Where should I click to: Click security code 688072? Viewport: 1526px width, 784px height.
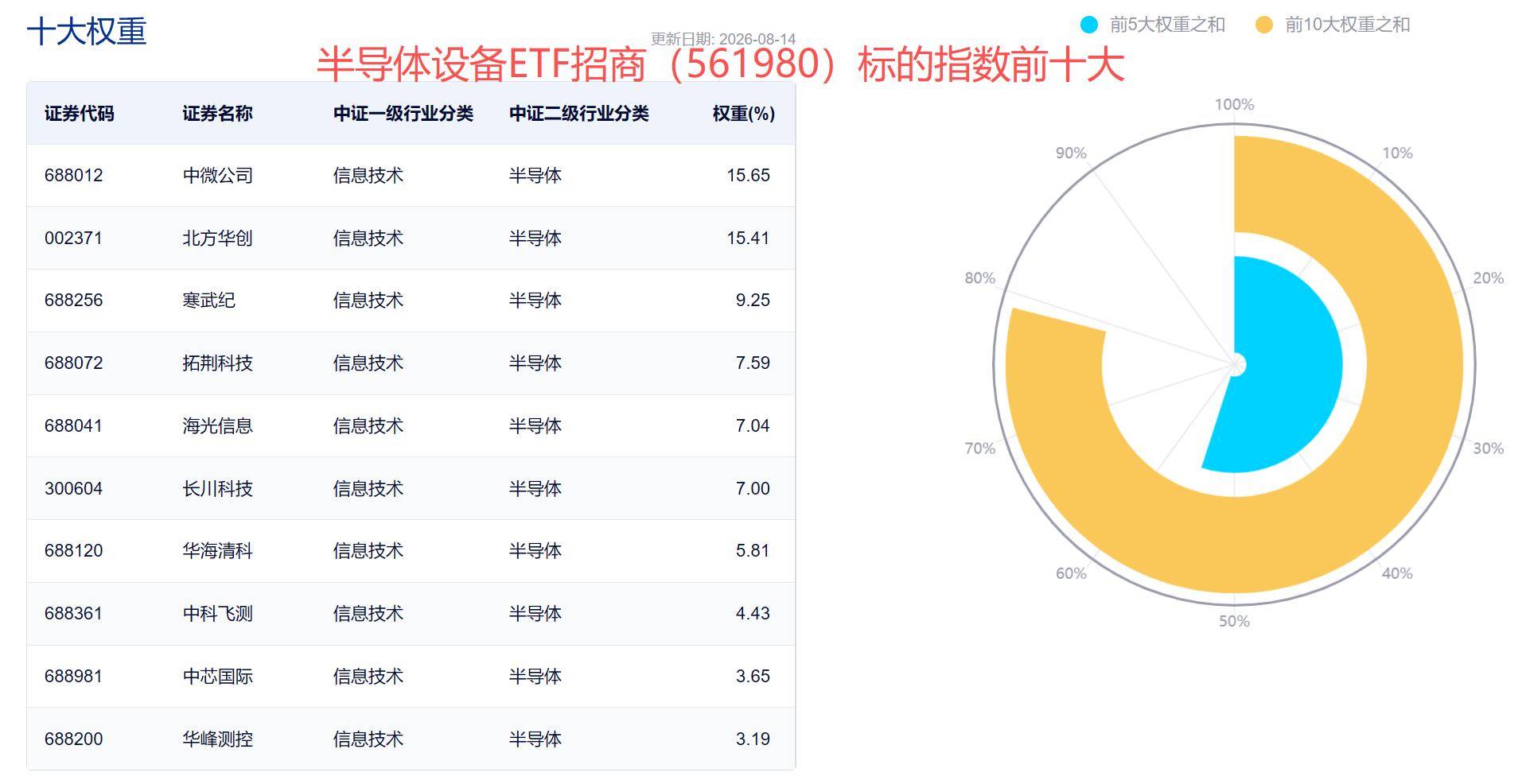(x=74, y=363)
